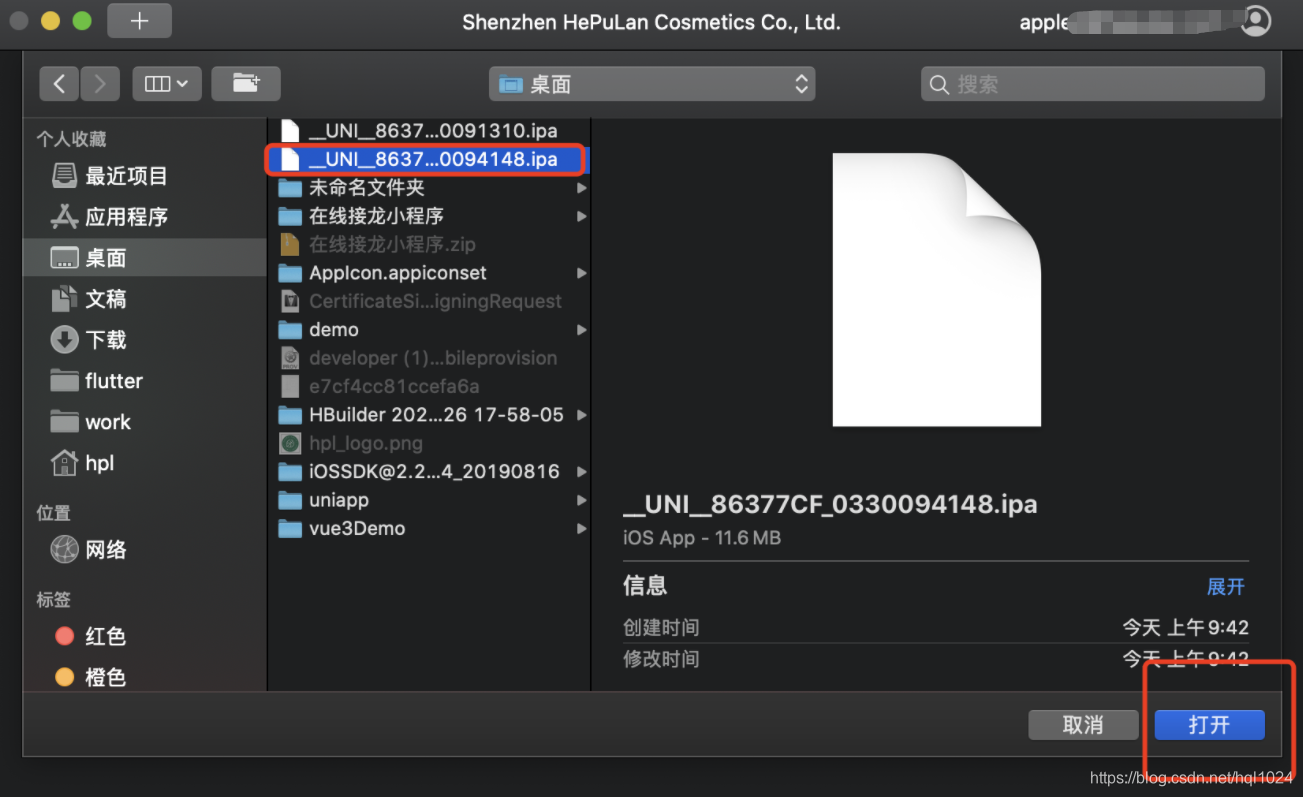1303x797 pixels.
Task: Click the hpl house icon
Action: coord(64,463)
